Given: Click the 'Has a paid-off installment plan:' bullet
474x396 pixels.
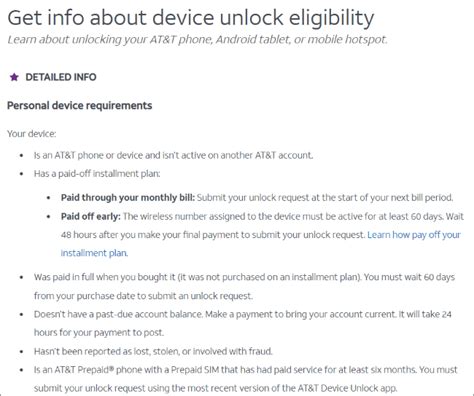Looking at the screenshot, I should tap(97, 174).
